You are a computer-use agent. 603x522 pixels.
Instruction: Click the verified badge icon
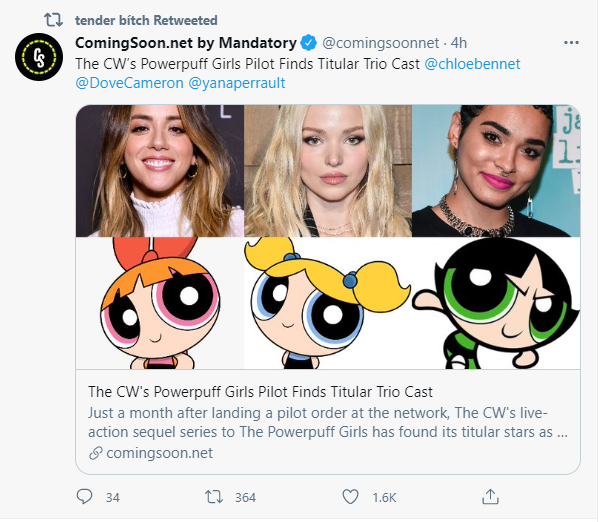(x=309, y=43)
